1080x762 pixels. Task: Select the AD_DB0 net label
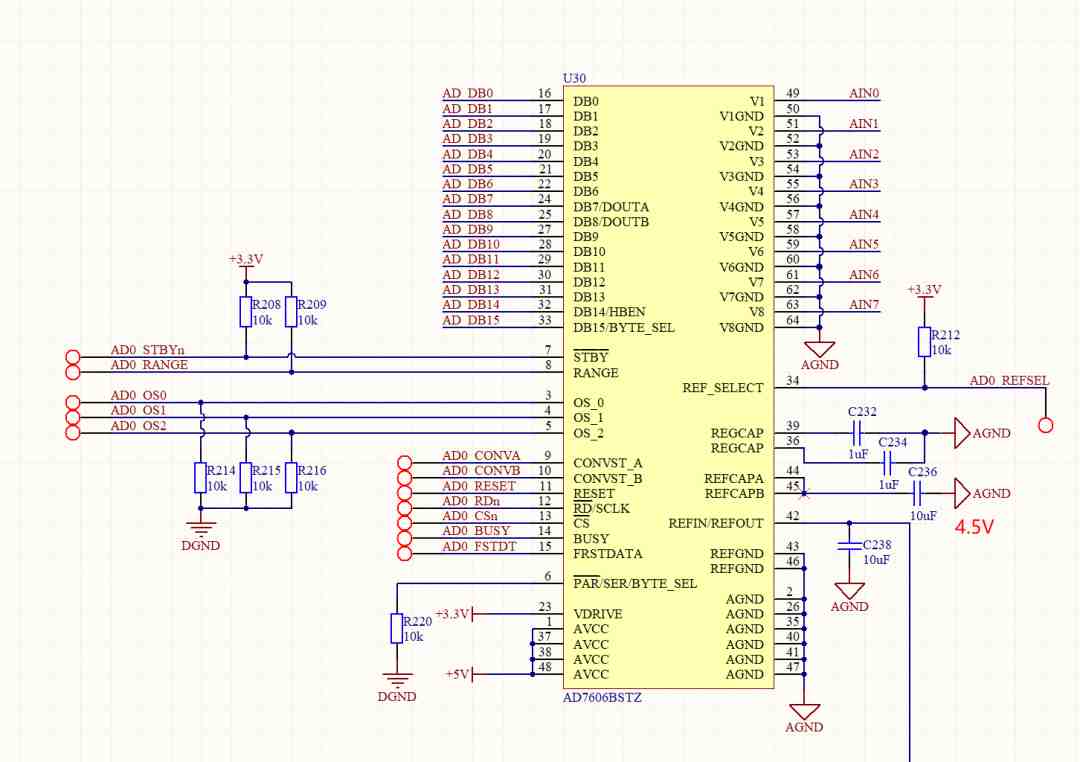coord(468,93)
